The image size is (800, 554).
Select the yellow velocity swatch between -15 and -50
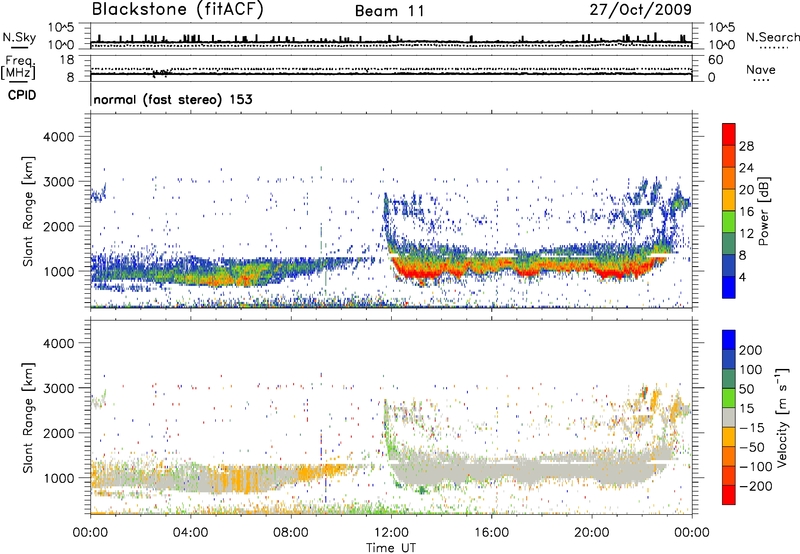(729, 437)
